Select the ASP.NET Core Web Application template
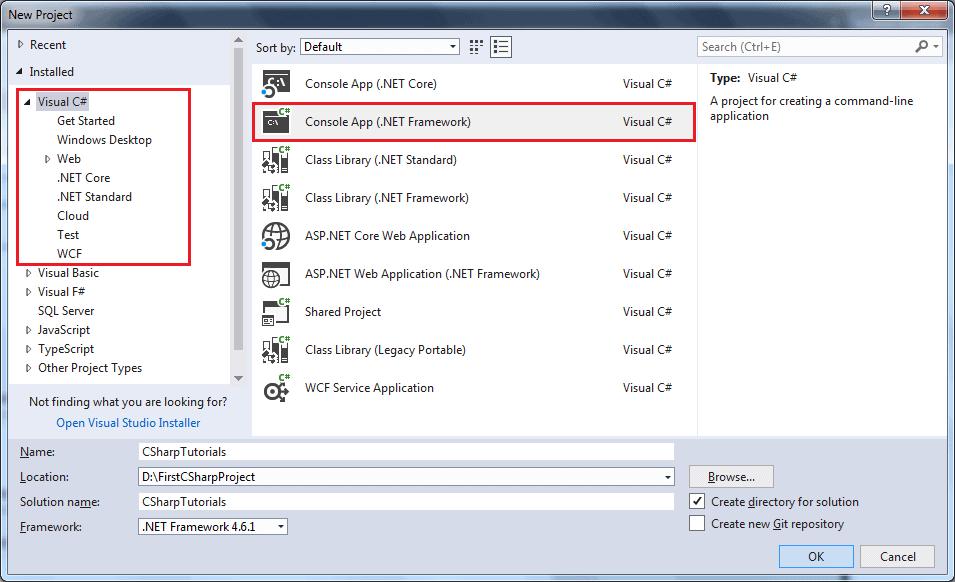Image resolution: width=955 pixels, height=582 pixels. tap(385, 236)
